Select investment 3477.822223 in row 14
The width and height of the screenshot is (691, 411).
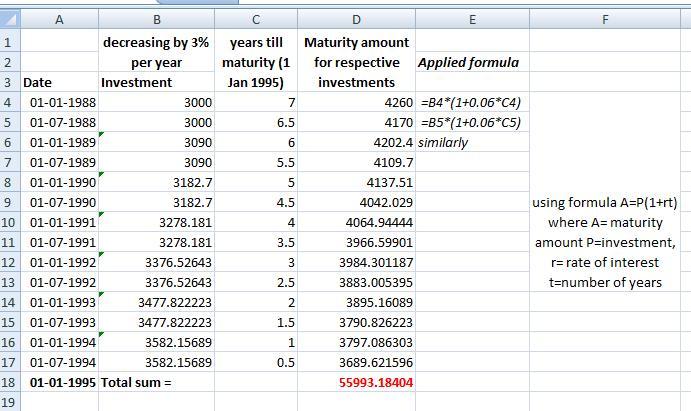[156, 302]
